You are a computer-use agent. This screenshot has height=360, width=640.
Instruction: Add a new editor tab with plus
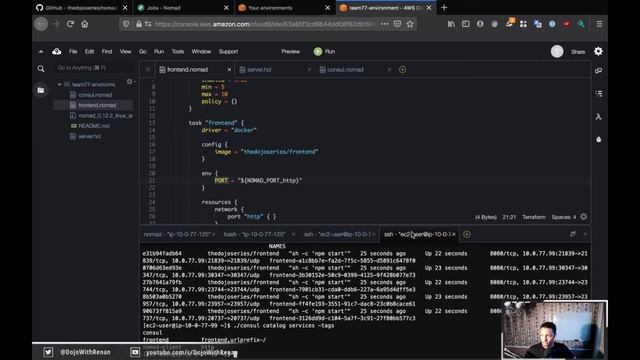point(402,70)
